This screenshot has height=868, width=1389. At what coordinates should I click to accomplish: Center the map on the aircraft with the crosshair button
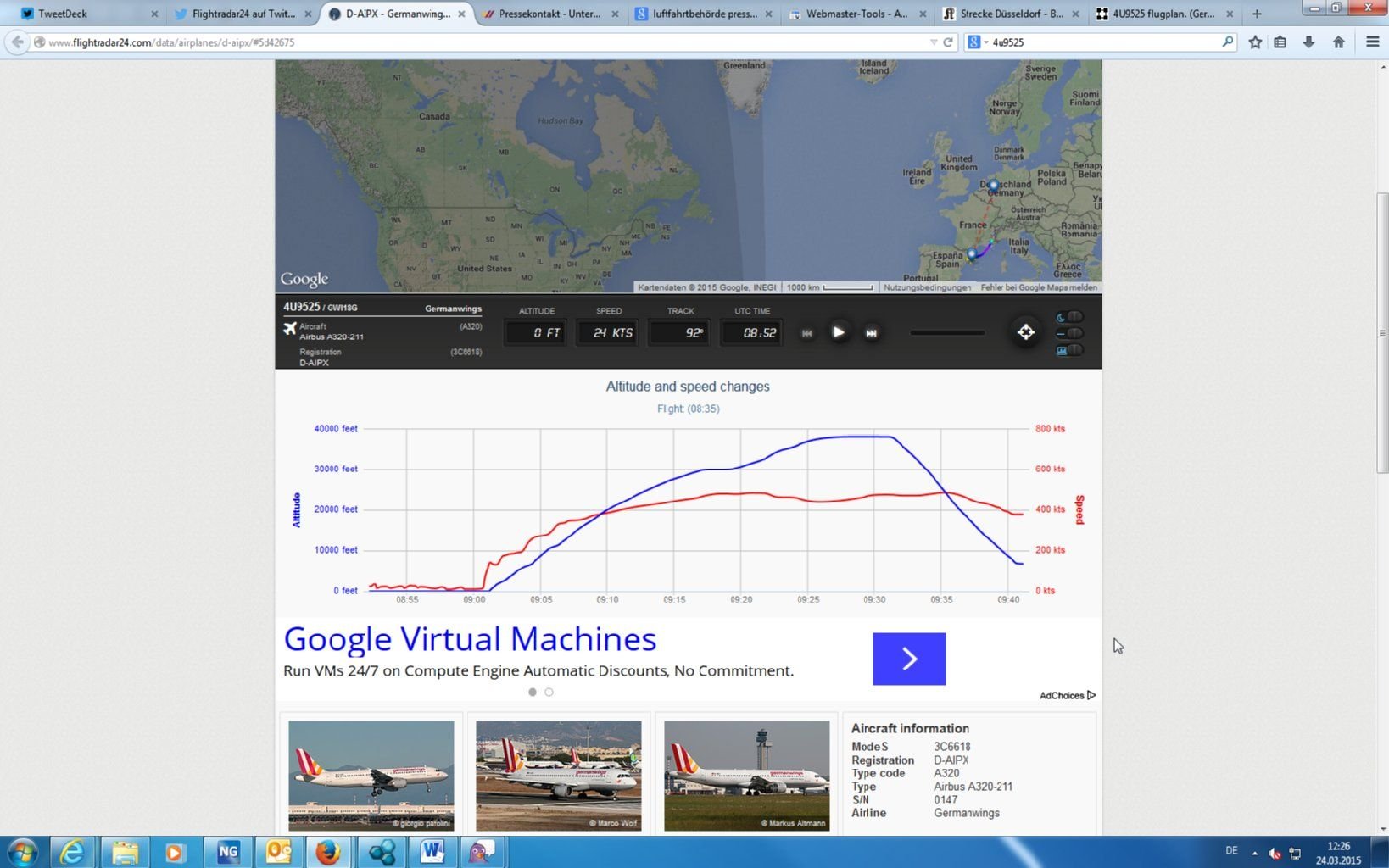pyautogui.click(x=1025, y=332)
